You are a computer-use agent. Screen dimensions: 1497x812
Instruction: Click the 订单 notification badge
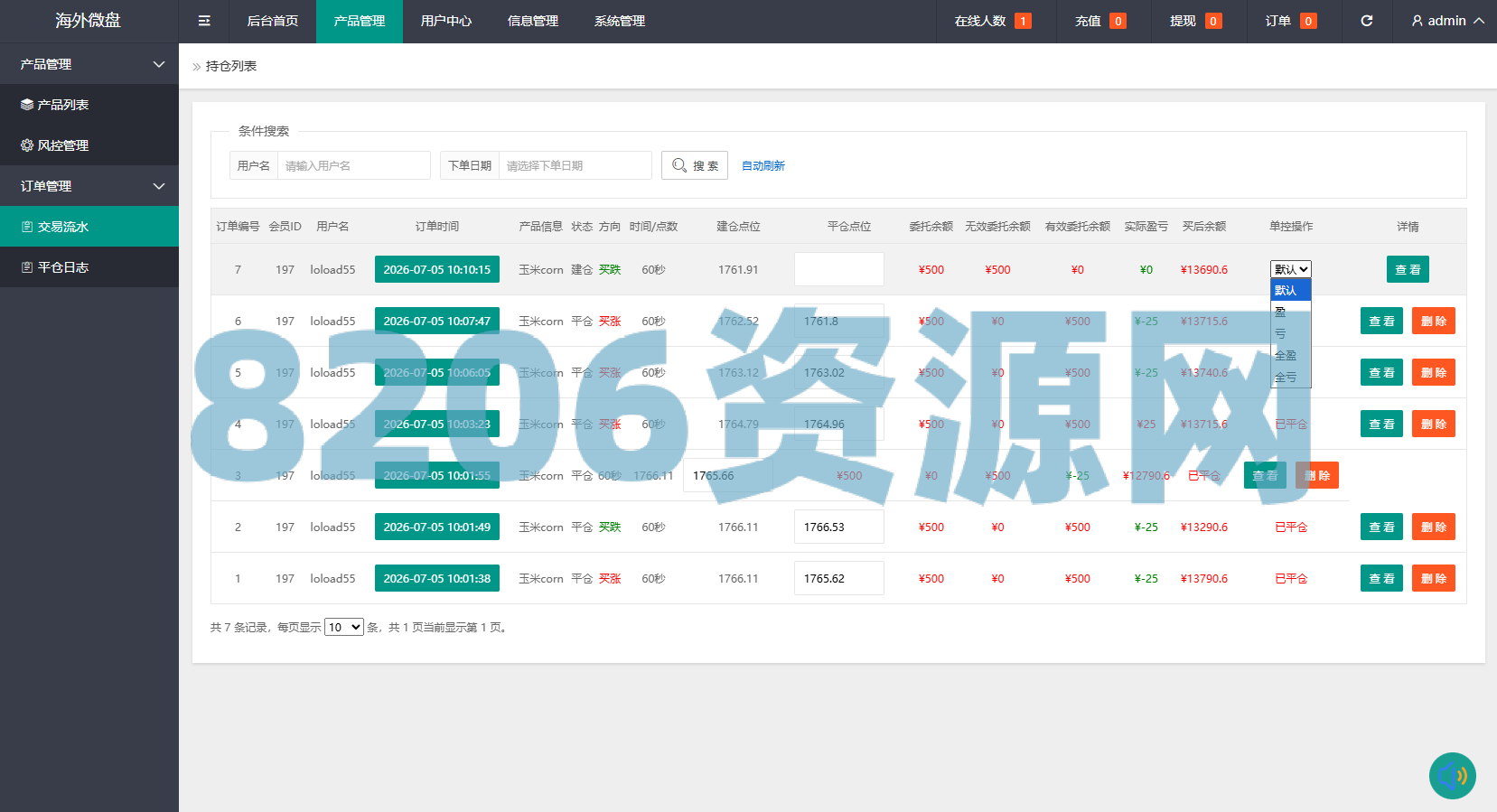click(1308, 21)
